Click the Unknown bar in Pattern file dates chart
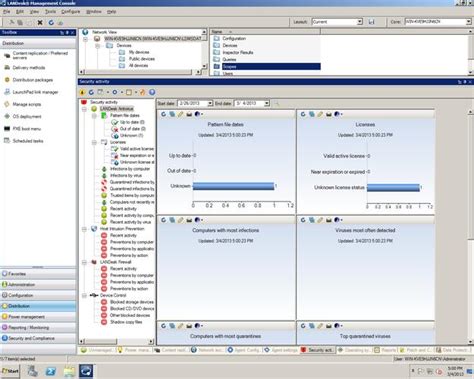The image size is (474, 379). (233, 186)
